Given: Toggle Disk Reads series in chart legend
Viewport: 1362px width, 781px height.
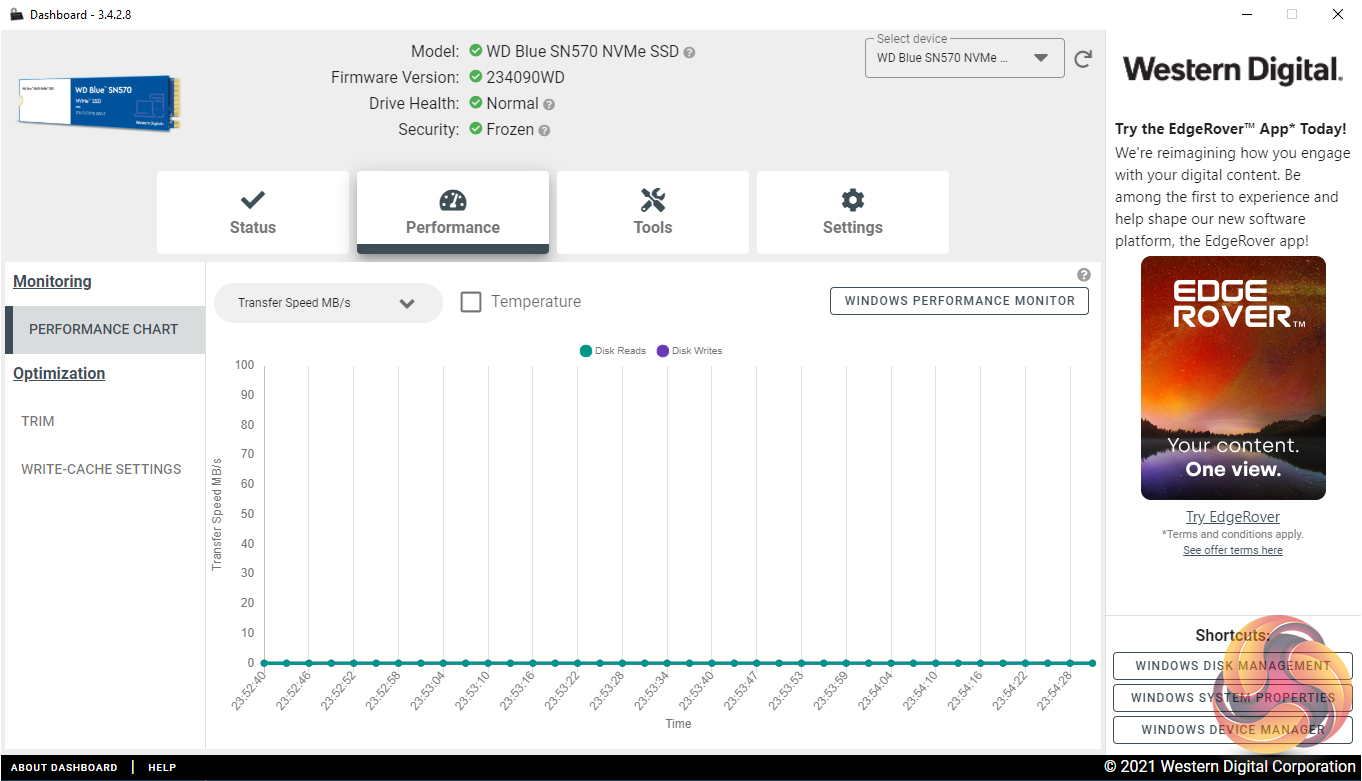Looking at the screenshot, I should pyautogui.click(x=613, y=351).
